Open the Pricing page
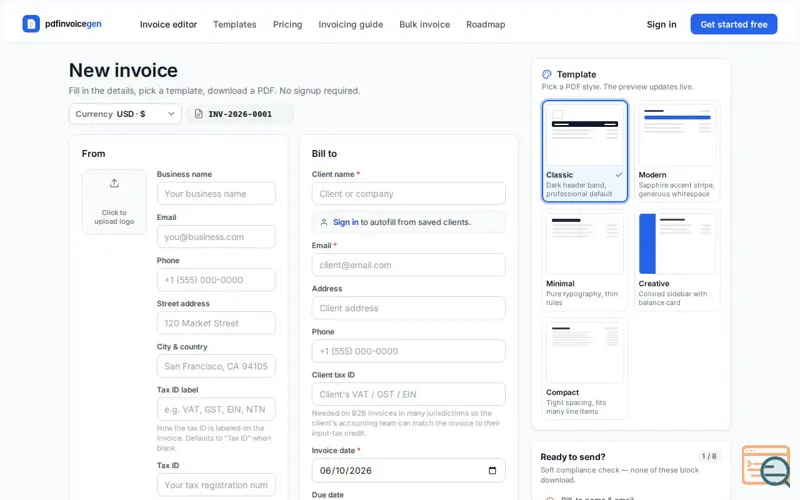 (287, 24)
